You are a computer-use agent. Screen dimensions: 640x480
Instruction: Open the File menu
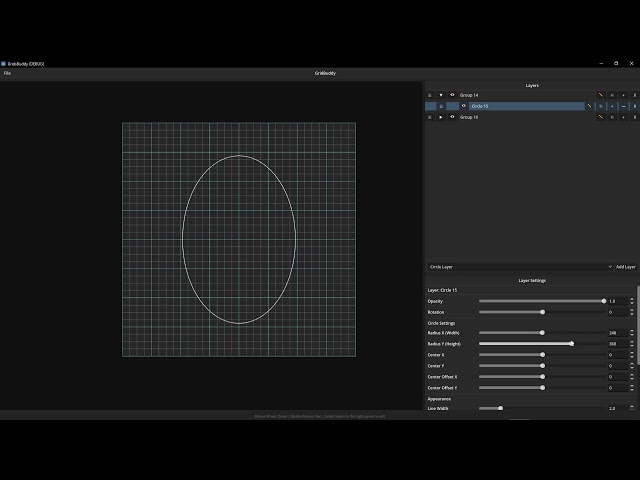point(7,73)
